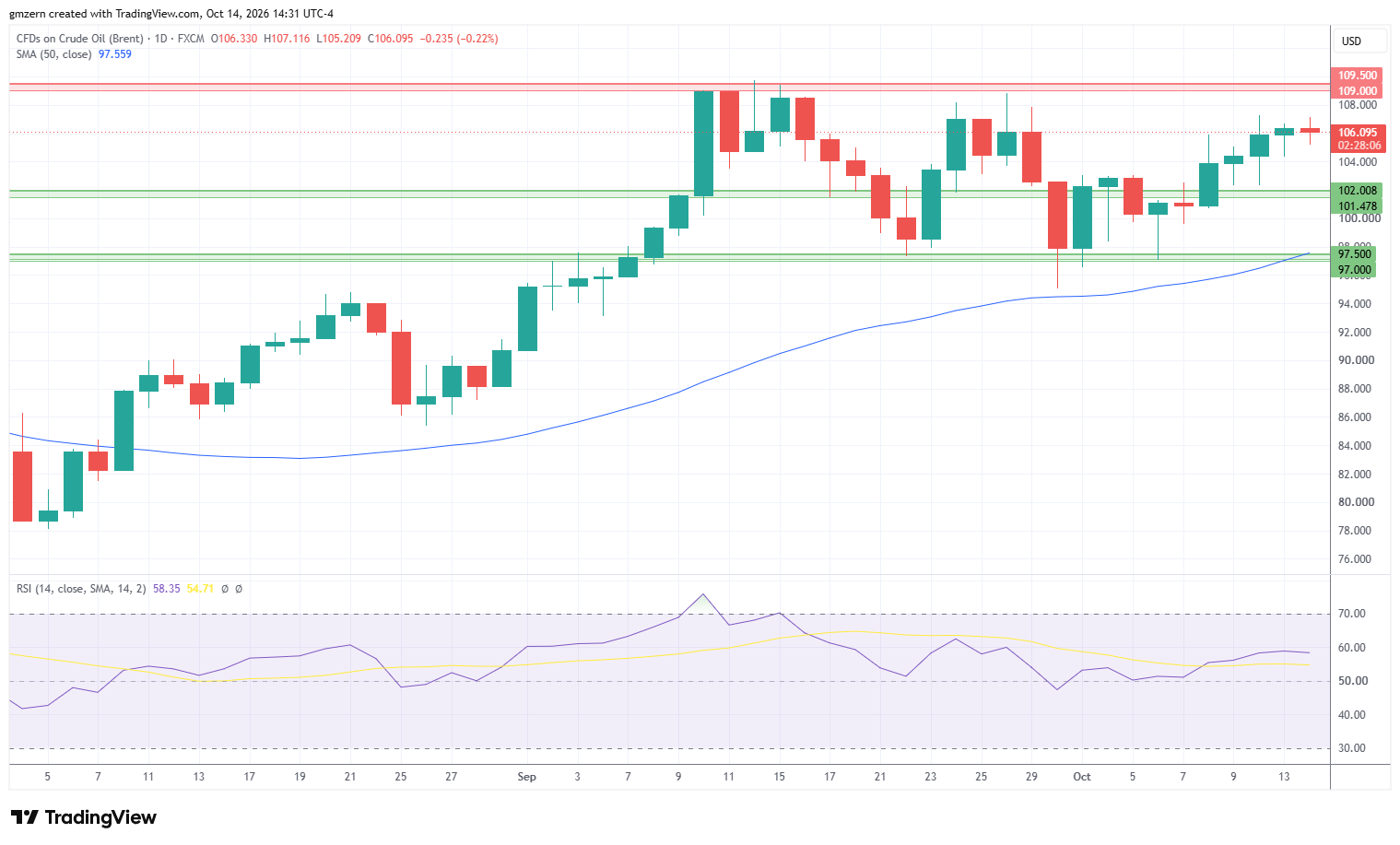Screen dimensions: 1400x845
Task: Open the USD currency selector
Action: 1359,41
